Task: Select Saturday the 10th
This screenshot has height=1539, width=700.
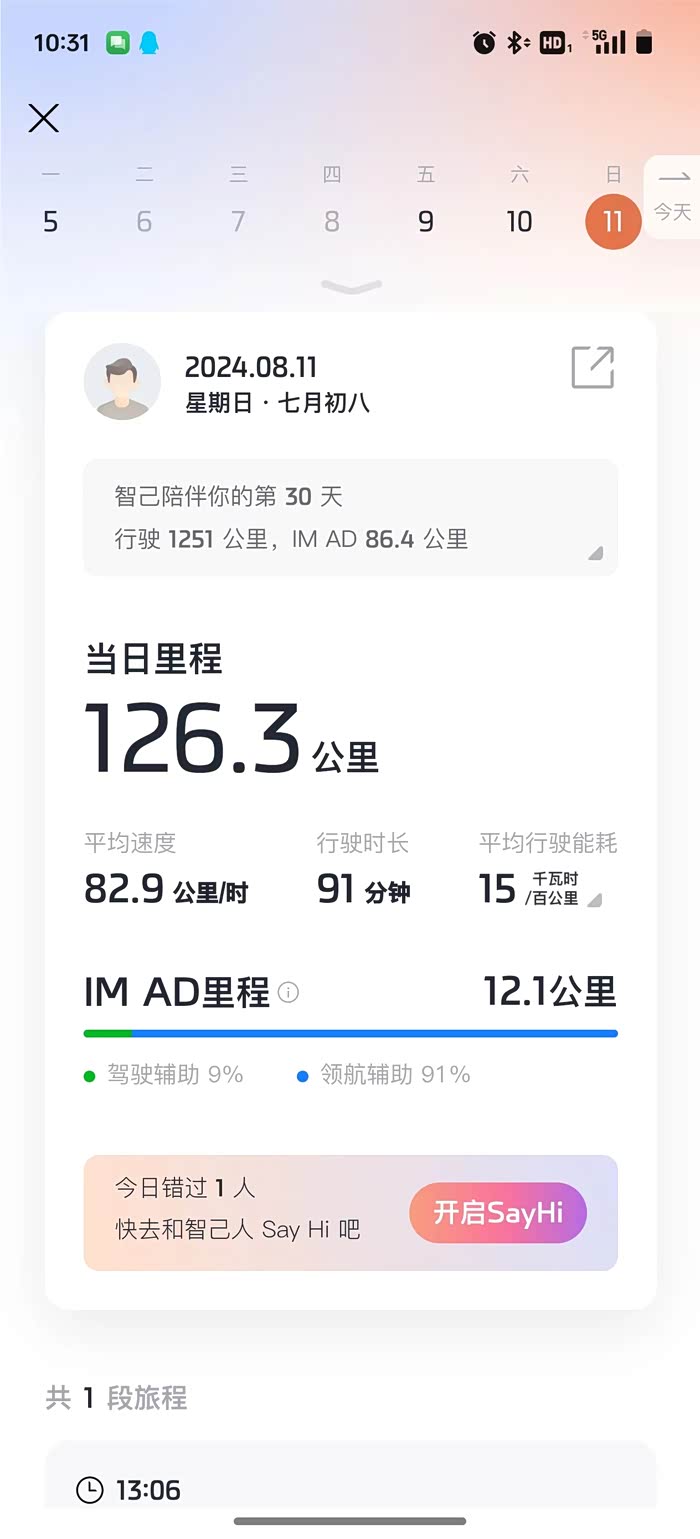Action: (519, 221)
